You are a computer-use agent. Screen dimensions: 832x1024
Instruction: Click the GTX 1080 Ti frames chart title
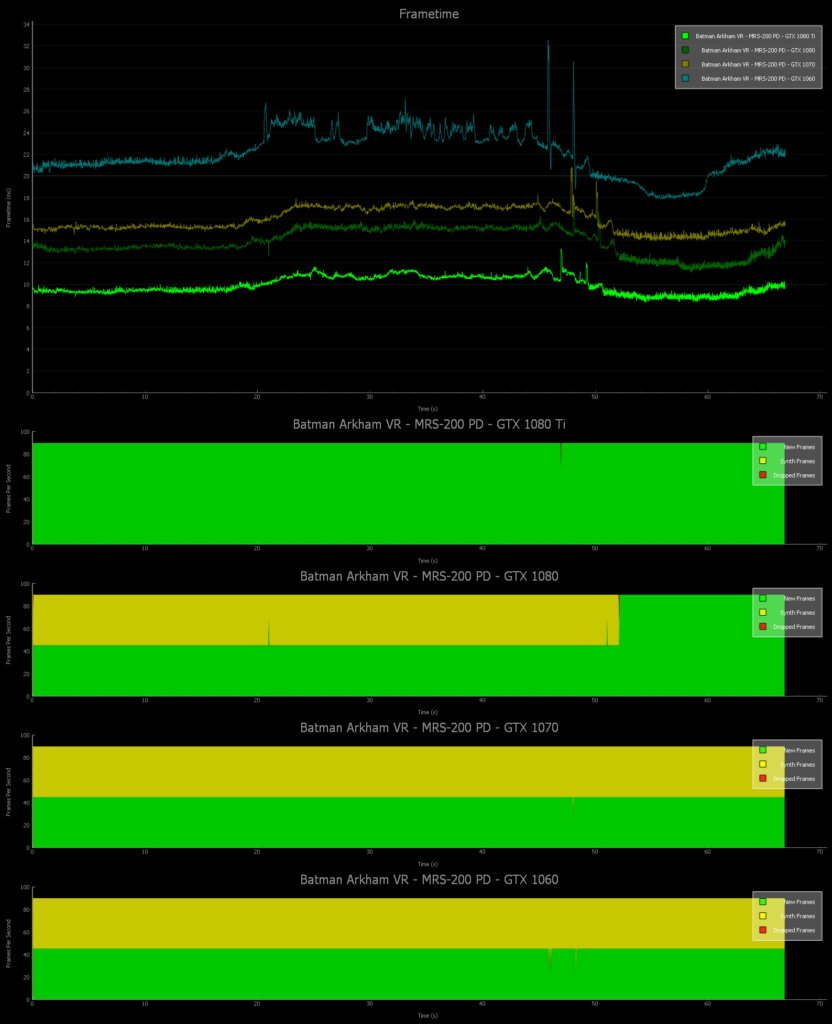click(x=429, y=424)
